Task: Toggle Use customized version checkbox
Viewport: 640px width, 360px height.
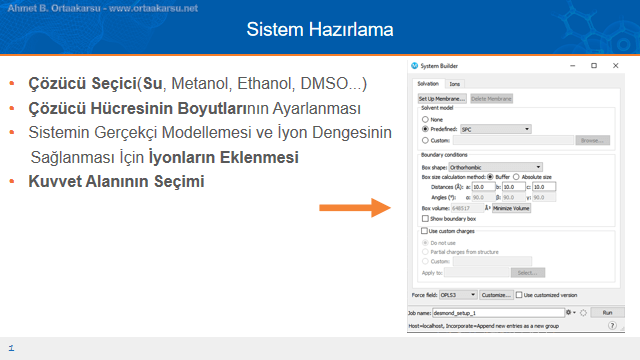Action: click(519, 295)
